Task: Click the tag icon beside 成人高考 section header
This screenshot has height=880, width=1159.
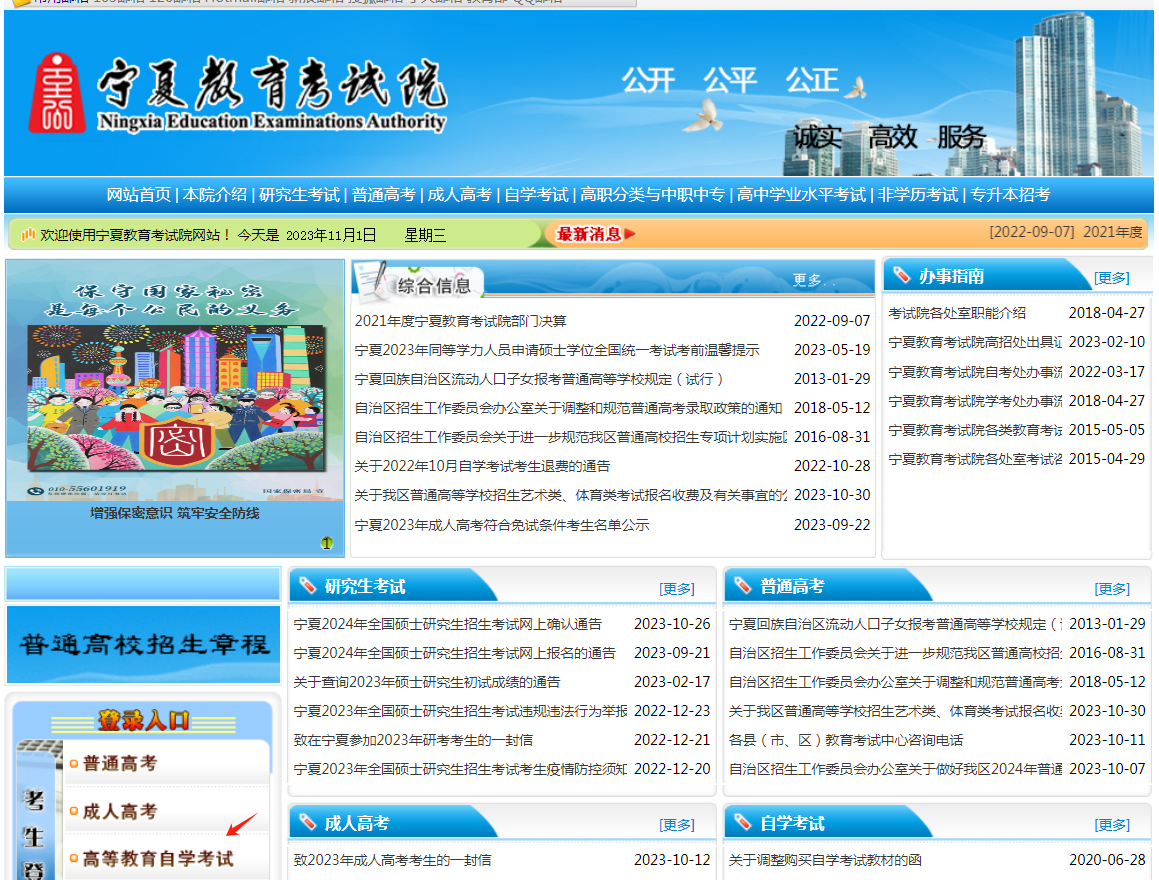Action: tap(307, 823)
